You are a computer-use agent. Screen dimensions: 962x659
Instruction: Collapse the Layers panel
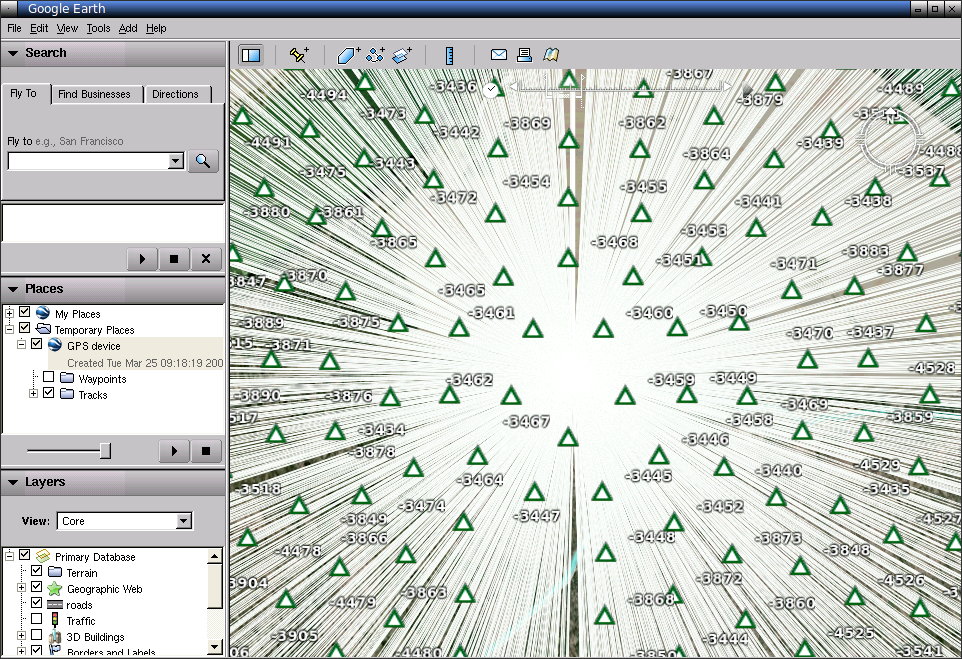pyautogui.click(x=13, y=482)
